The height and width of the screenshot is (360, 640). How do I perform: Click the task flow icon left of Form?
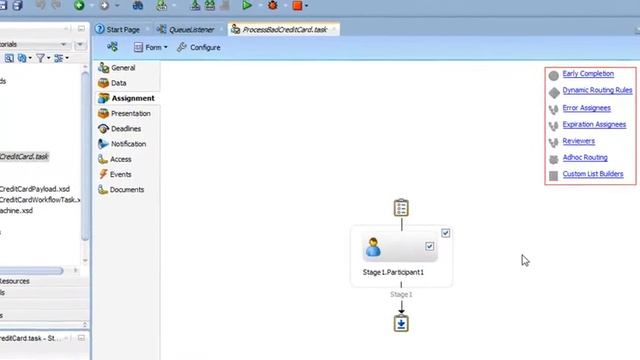(112, 47)
